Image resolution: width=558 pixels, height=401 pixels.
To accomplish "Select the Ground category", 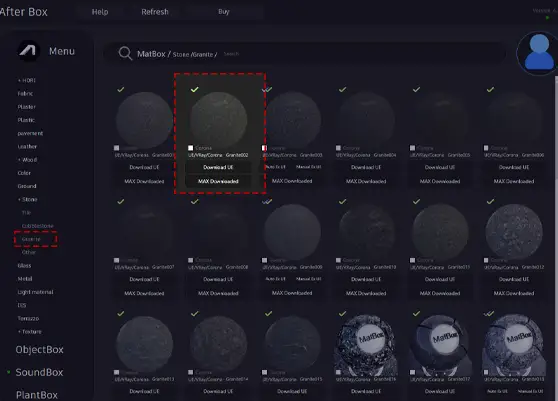I will pyautogui.click(x=27, y=186).
